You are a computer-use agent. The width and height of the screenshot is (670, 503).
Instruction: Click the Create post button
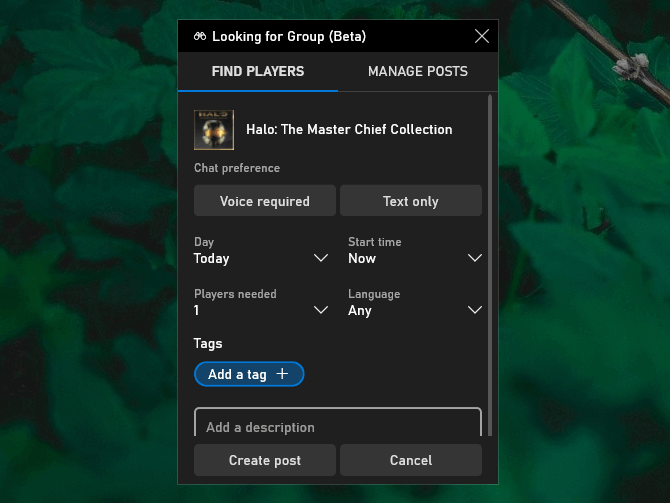tap(265, 460)
